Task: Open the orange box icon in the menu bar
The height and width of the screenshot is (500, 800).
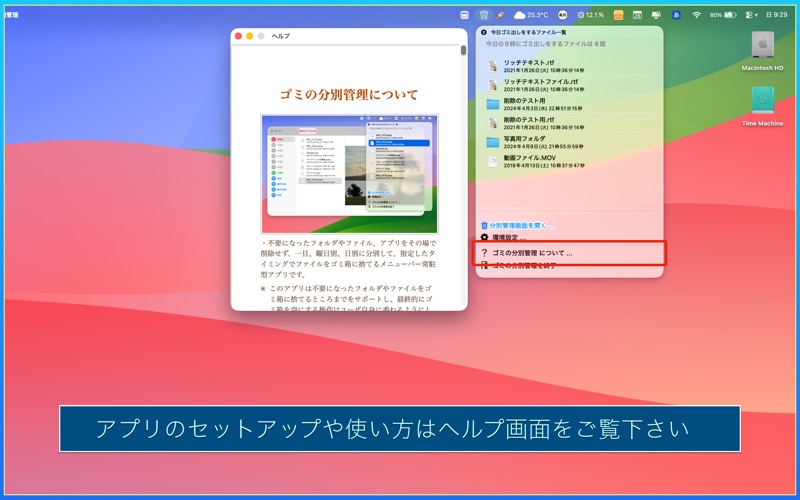Action: point(618,15)
